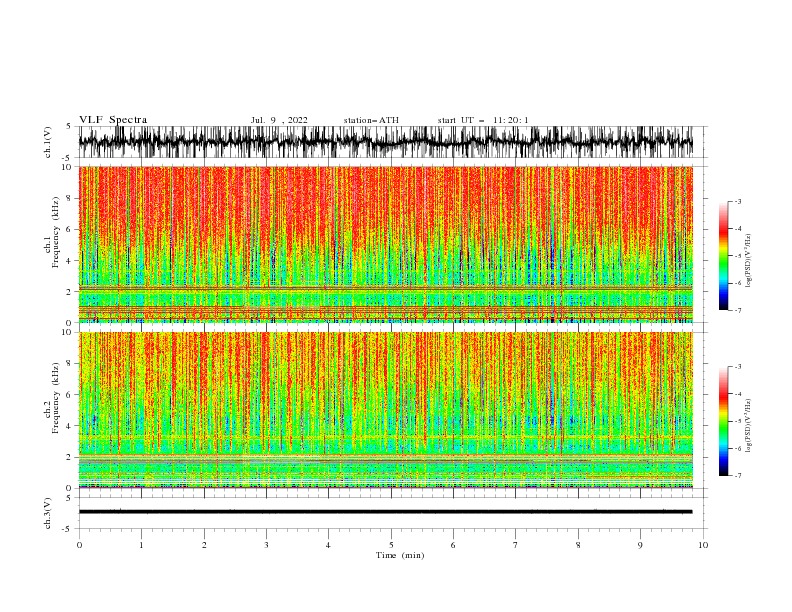Click the ch.1 voltage waveform trace
The width and height of the screenshot is (792, 612).
pos(385,142)
